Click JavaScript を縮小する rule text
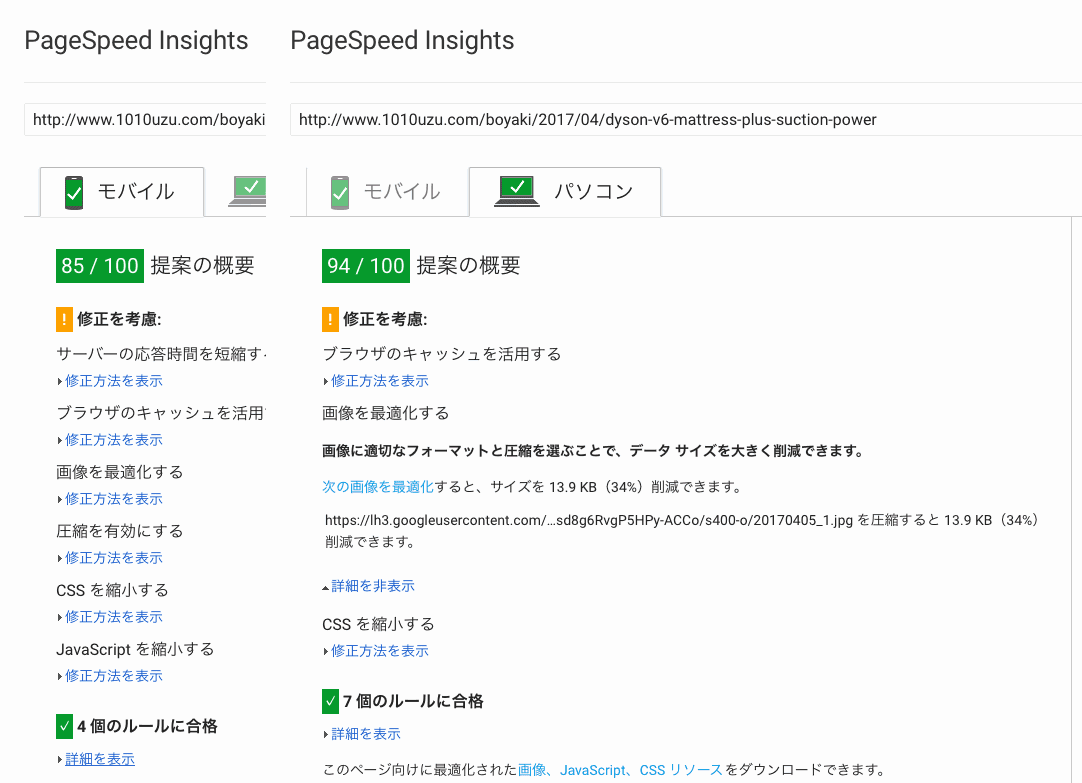 (135, 649)
